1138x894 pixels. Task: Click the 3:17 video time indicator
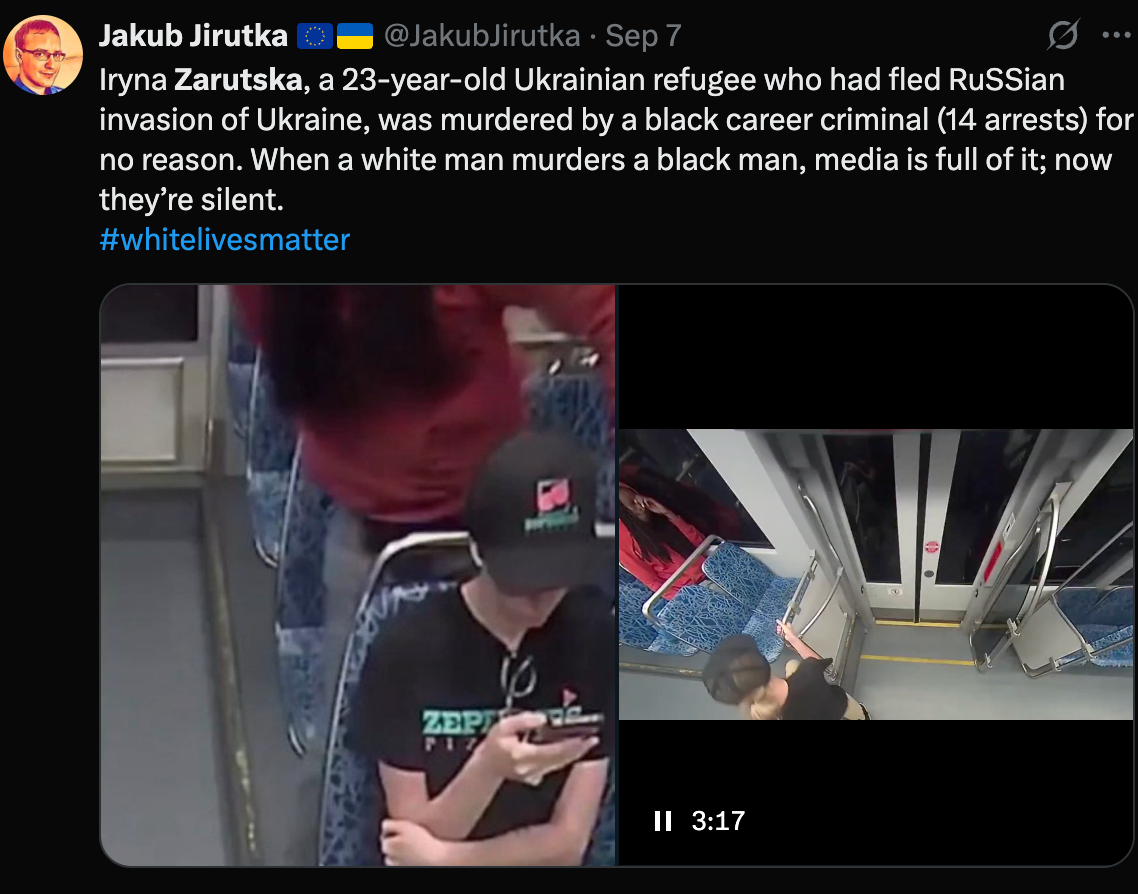tap(718, 821)
